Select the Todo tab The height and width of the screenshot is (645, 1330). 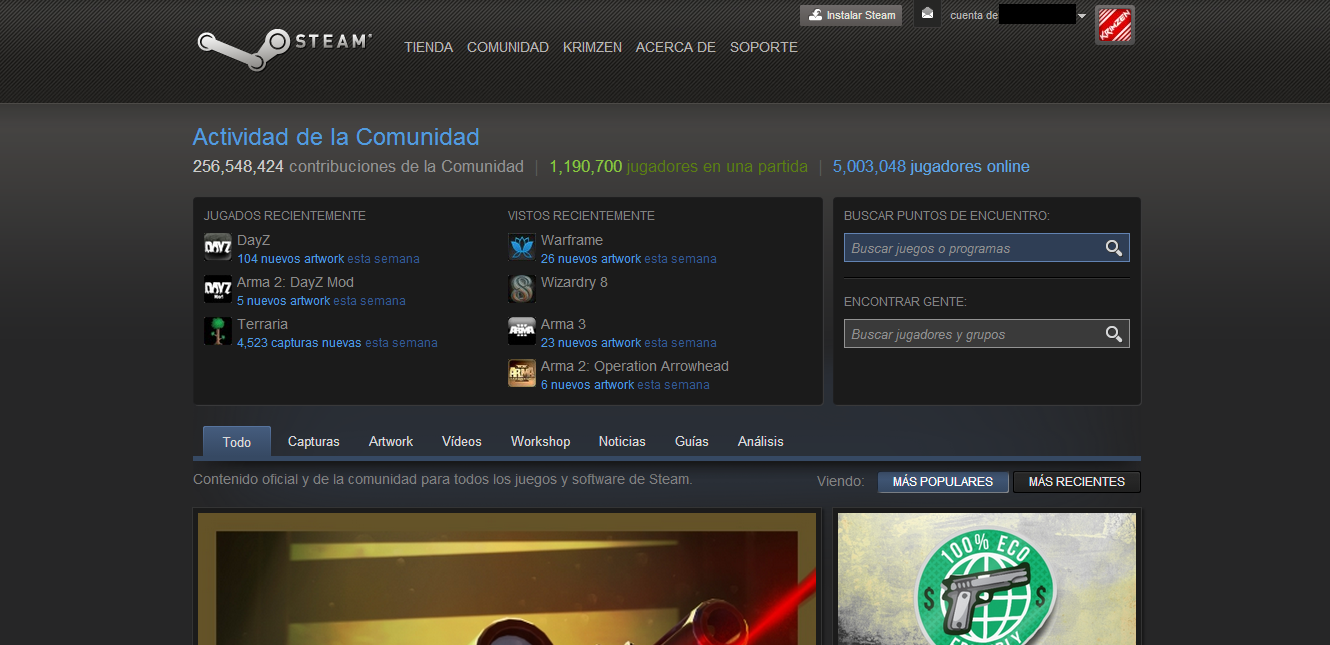[237, 441]
